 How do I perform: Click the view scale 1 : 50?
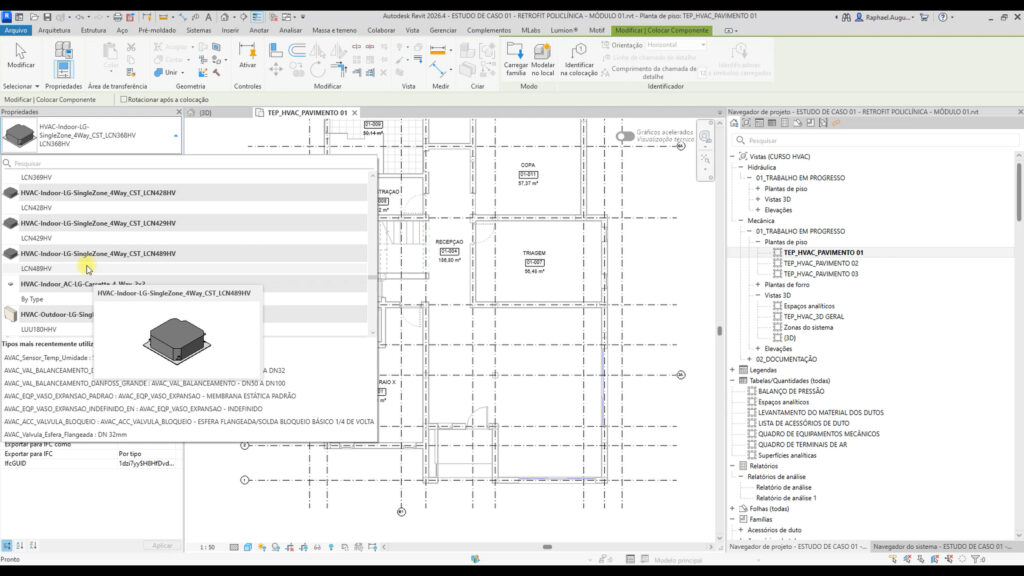tap(207, 547)
